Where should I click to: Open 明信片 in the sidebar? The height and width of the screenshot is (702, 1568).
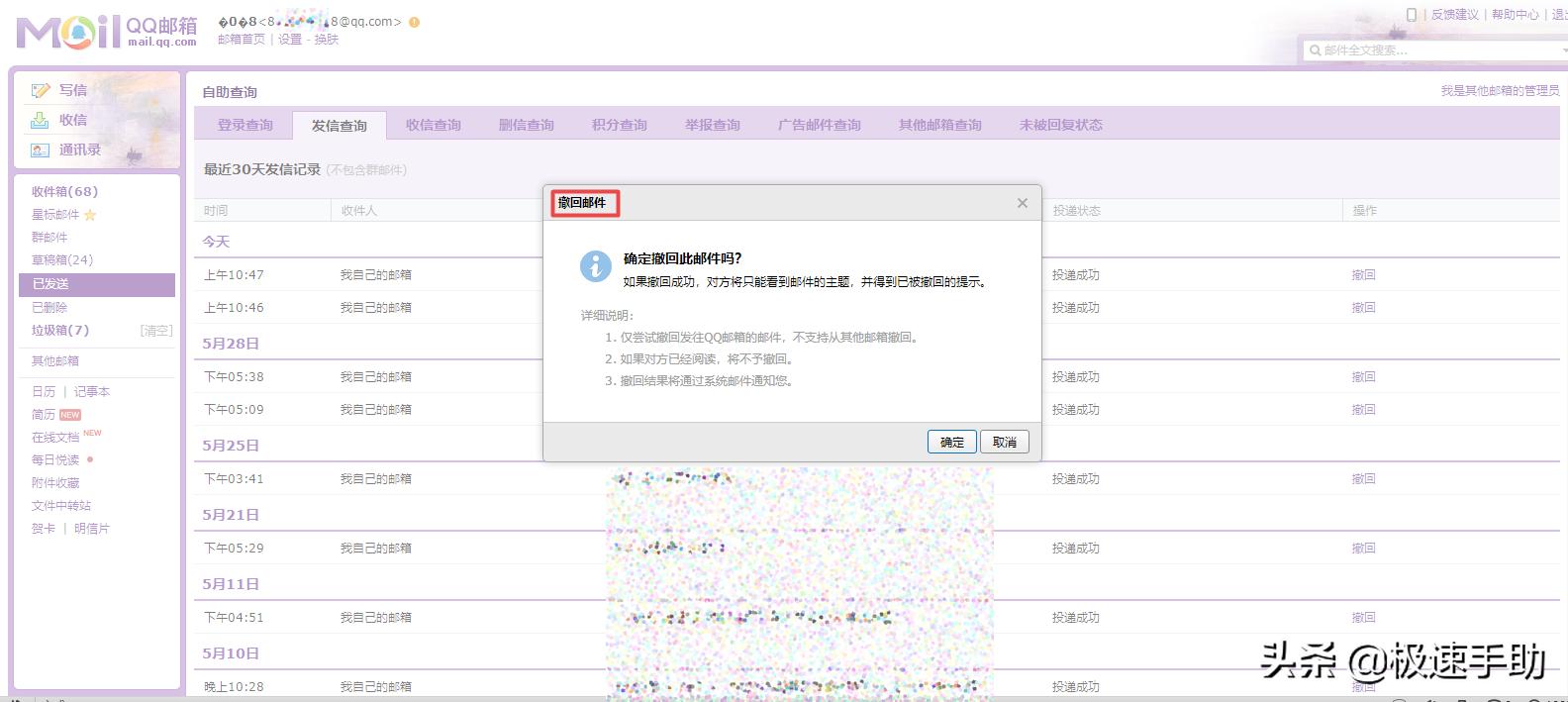tap(92, 529)
